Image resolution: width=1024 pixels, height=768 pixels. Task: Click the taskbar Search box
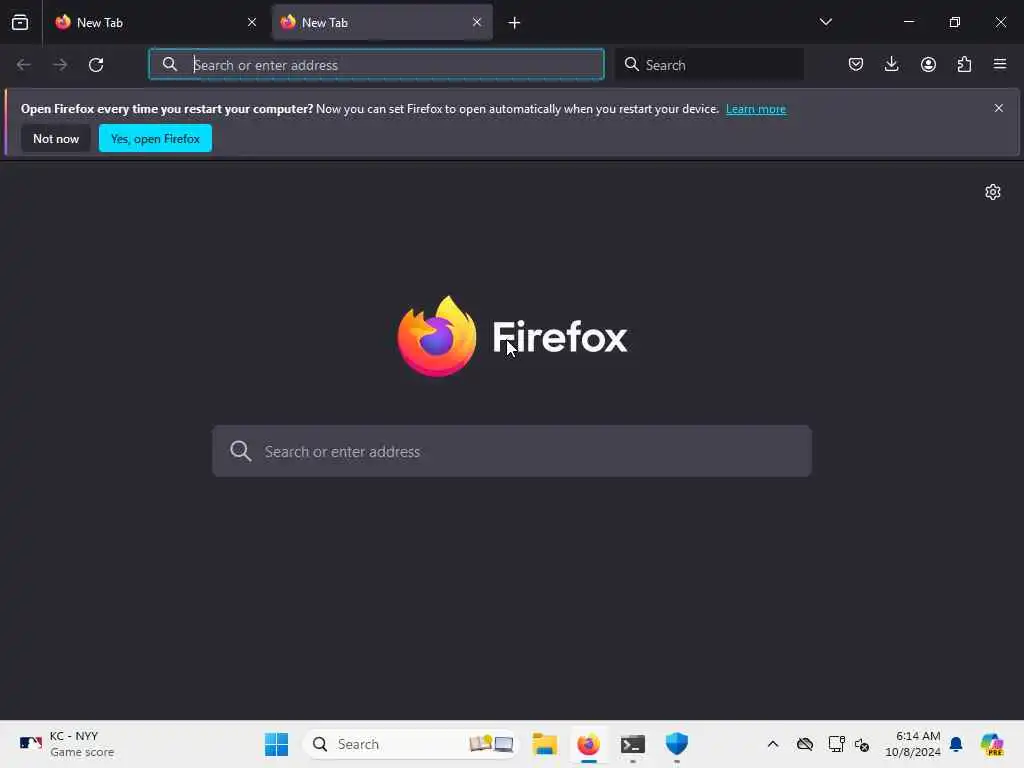tap(410, 744)
